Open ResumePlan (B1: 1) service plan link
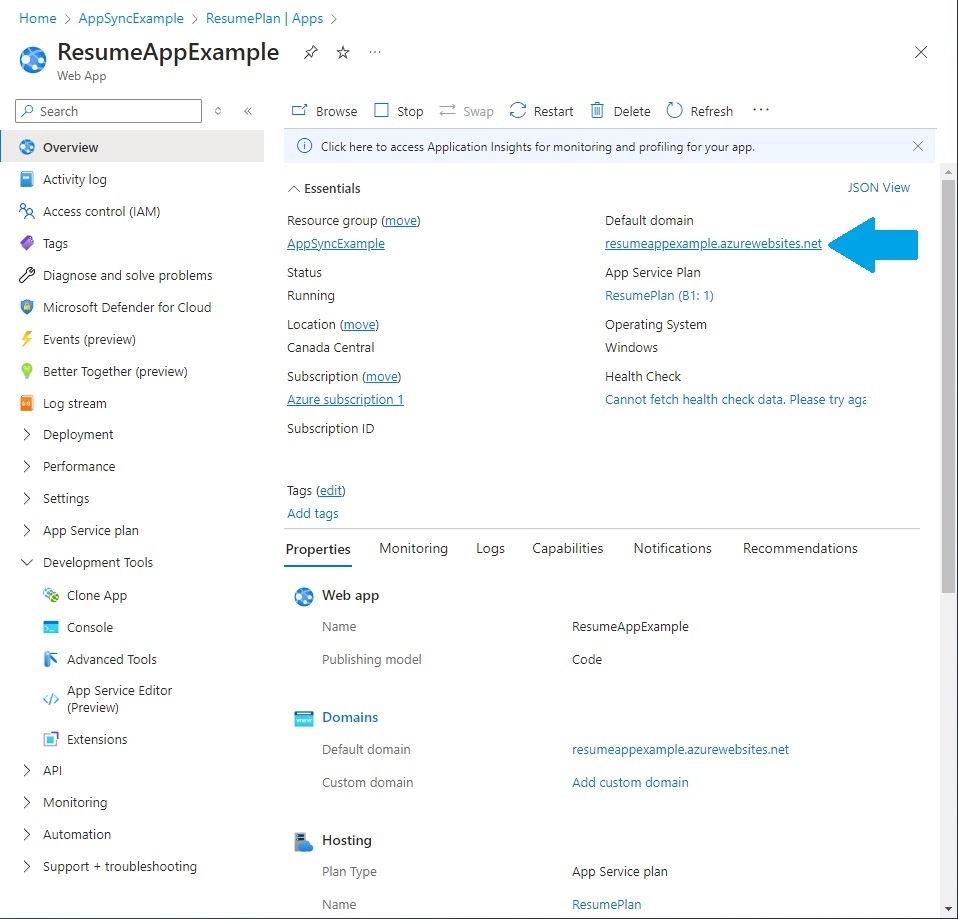 coord(659,296)
